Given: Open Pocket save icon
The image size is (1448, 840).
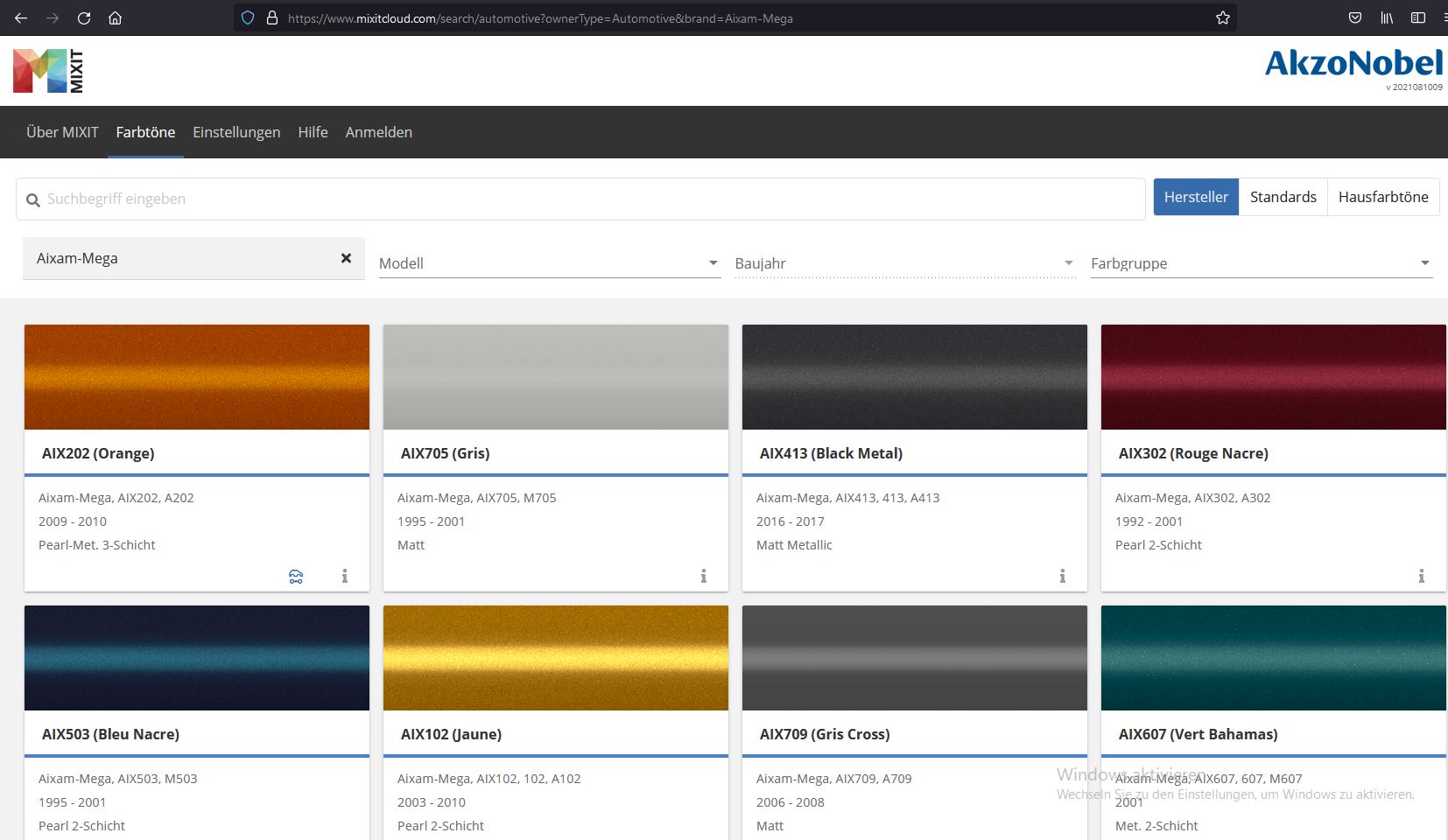Looking at the screenshot, I should pos(1355,17).
